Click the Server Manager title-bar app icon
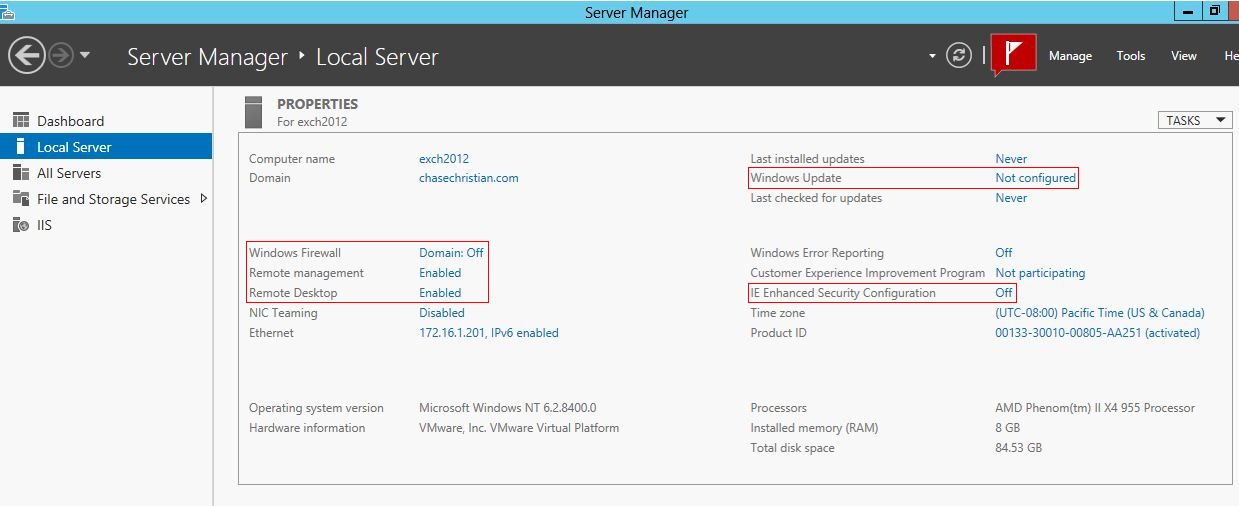This screenshot has width=1239, height=506. click(7, 11)
